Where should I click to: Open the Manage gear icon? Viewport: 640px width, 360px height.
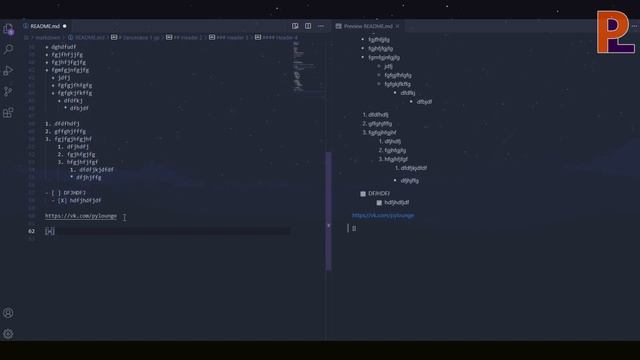click(8, 334)
